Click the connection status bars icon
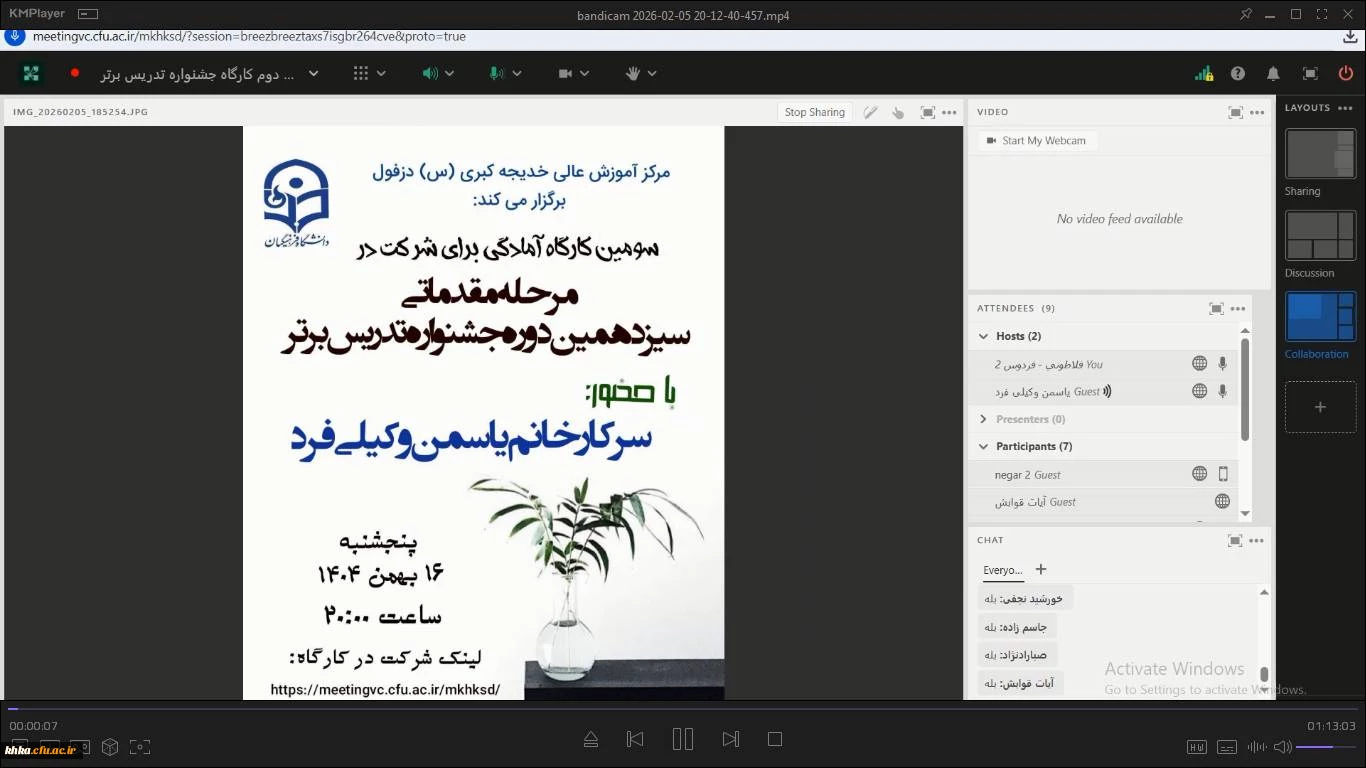 1204,74
